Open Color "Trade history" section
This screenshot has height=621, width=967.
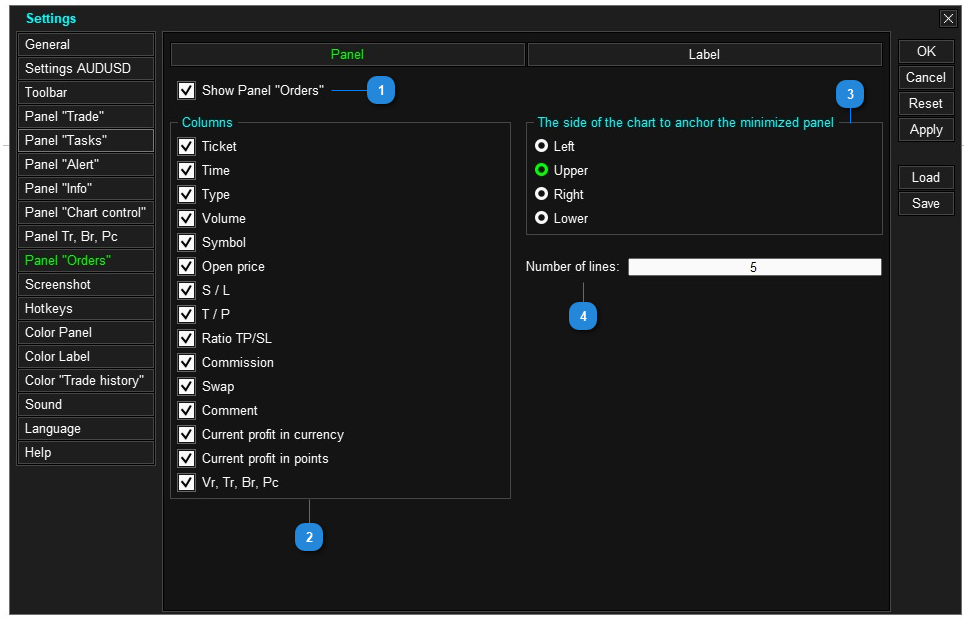86,381
